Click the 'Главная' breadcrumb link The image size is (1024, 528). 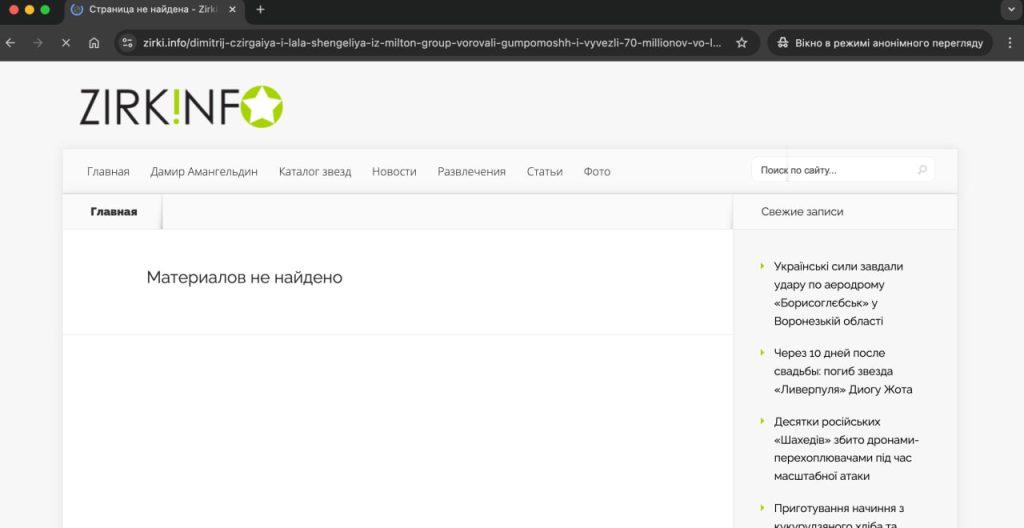(114, 212)
